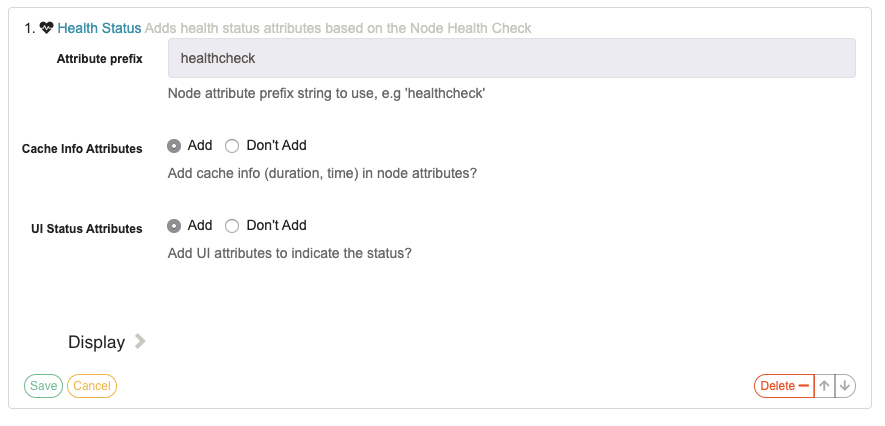Move the Health Status step up
The width and height of the screenshot is (885, 426).
pyautogui.click(x=824, y=386)
